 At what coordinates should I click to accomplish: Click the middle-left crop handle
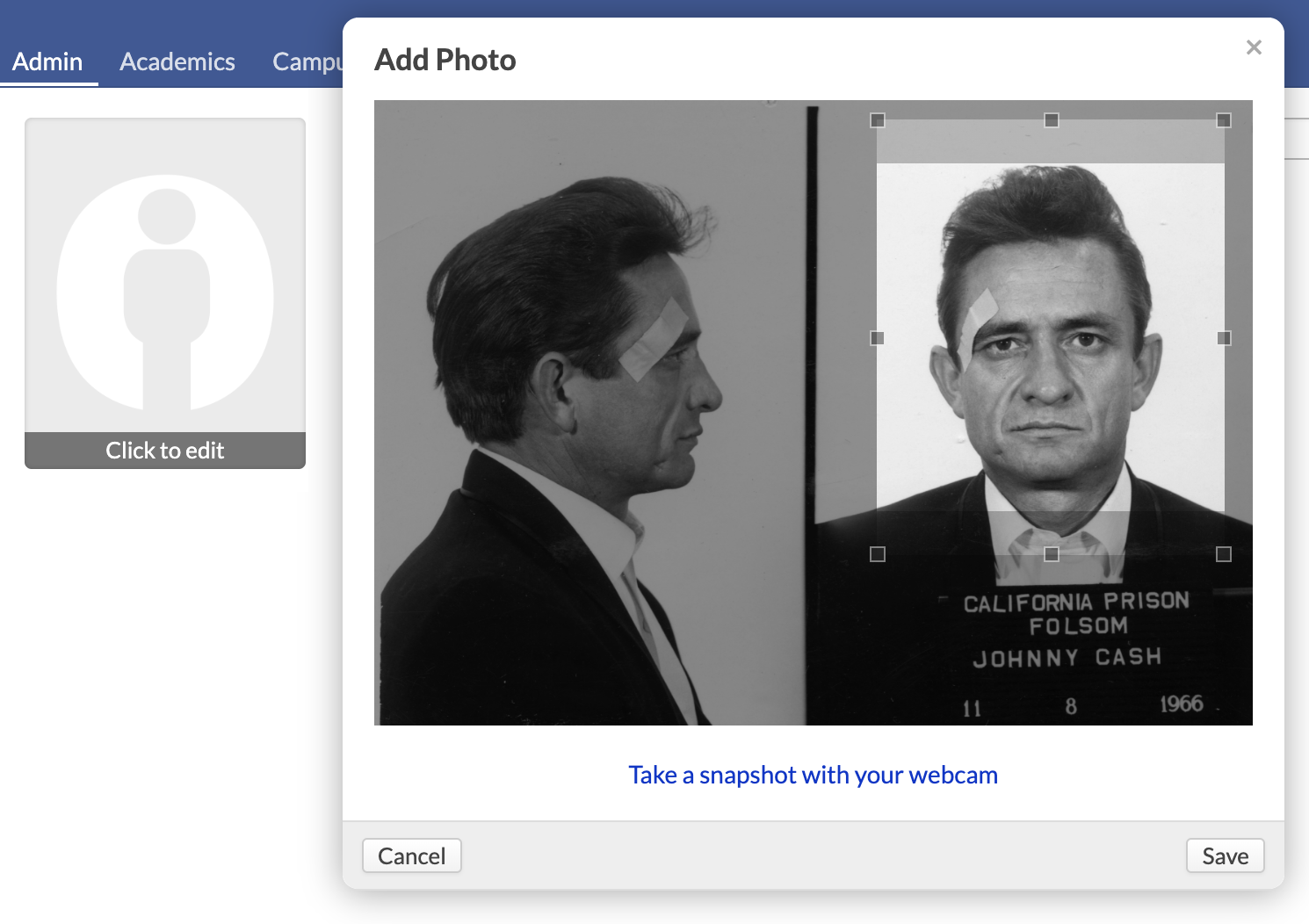[877, 338]
